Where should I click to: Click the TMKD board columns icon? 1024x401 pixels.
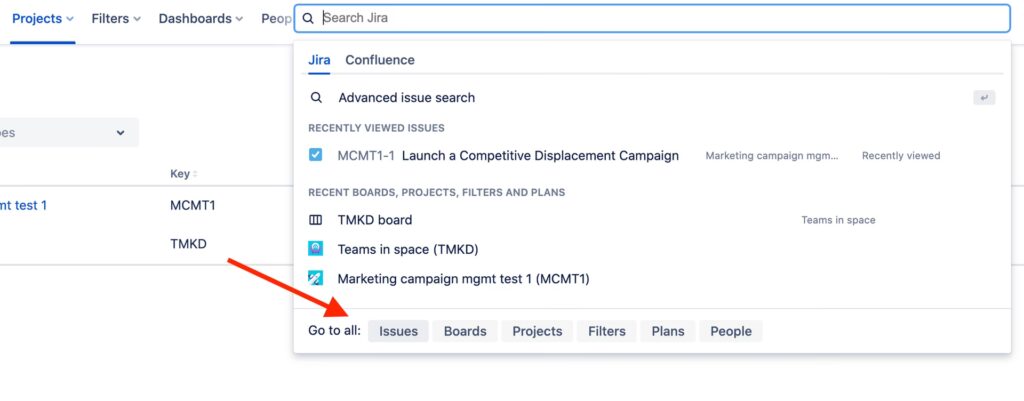pyautogui.click(x=316, y=220)
